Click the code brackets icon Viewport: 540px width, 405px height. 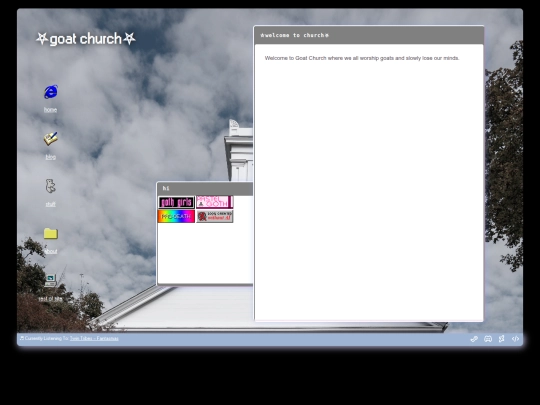pos(515,339)
